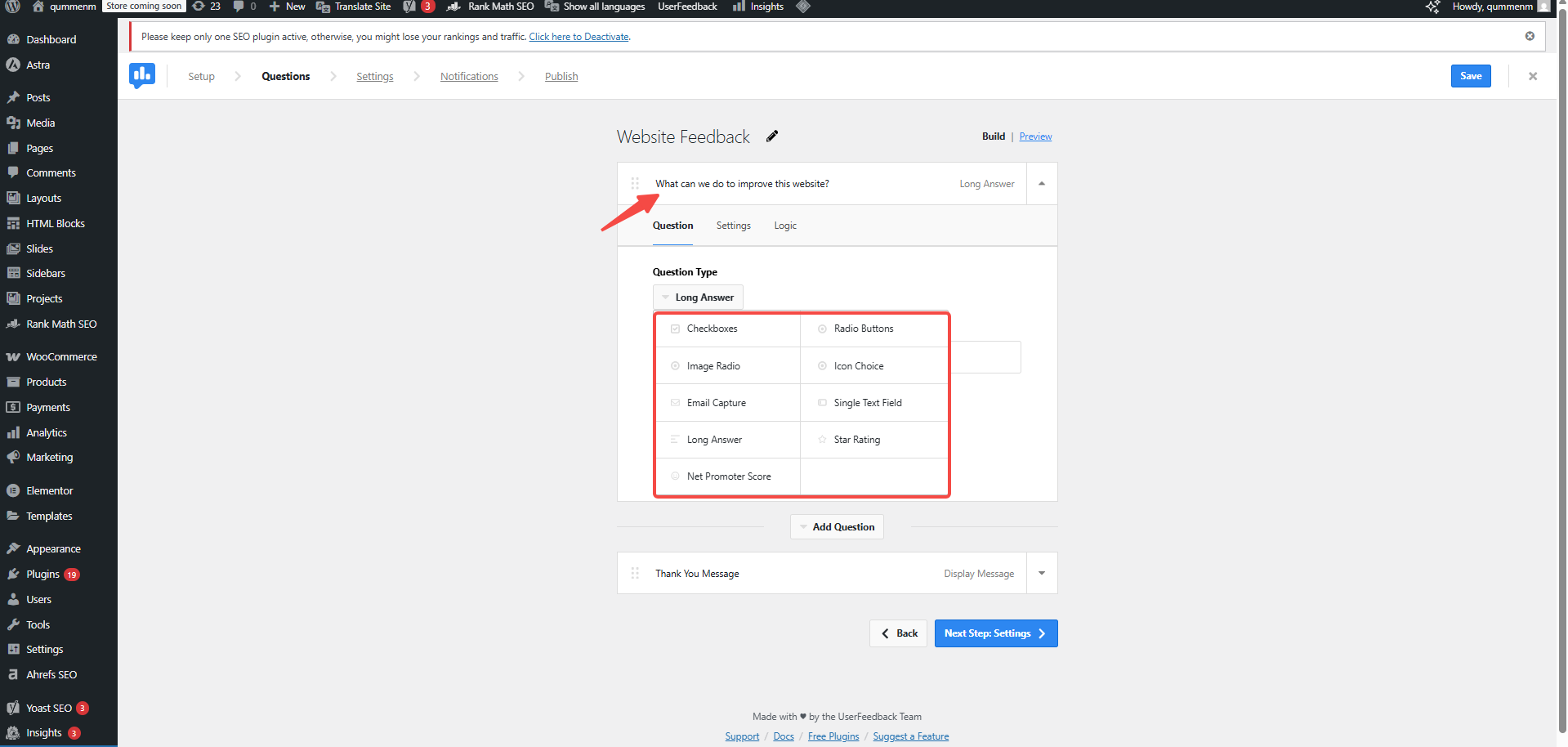Image resolution: width=1568 pixels, height=747 pixels.
Task: Open the survey Preview link
Action: click(1035, 136)
